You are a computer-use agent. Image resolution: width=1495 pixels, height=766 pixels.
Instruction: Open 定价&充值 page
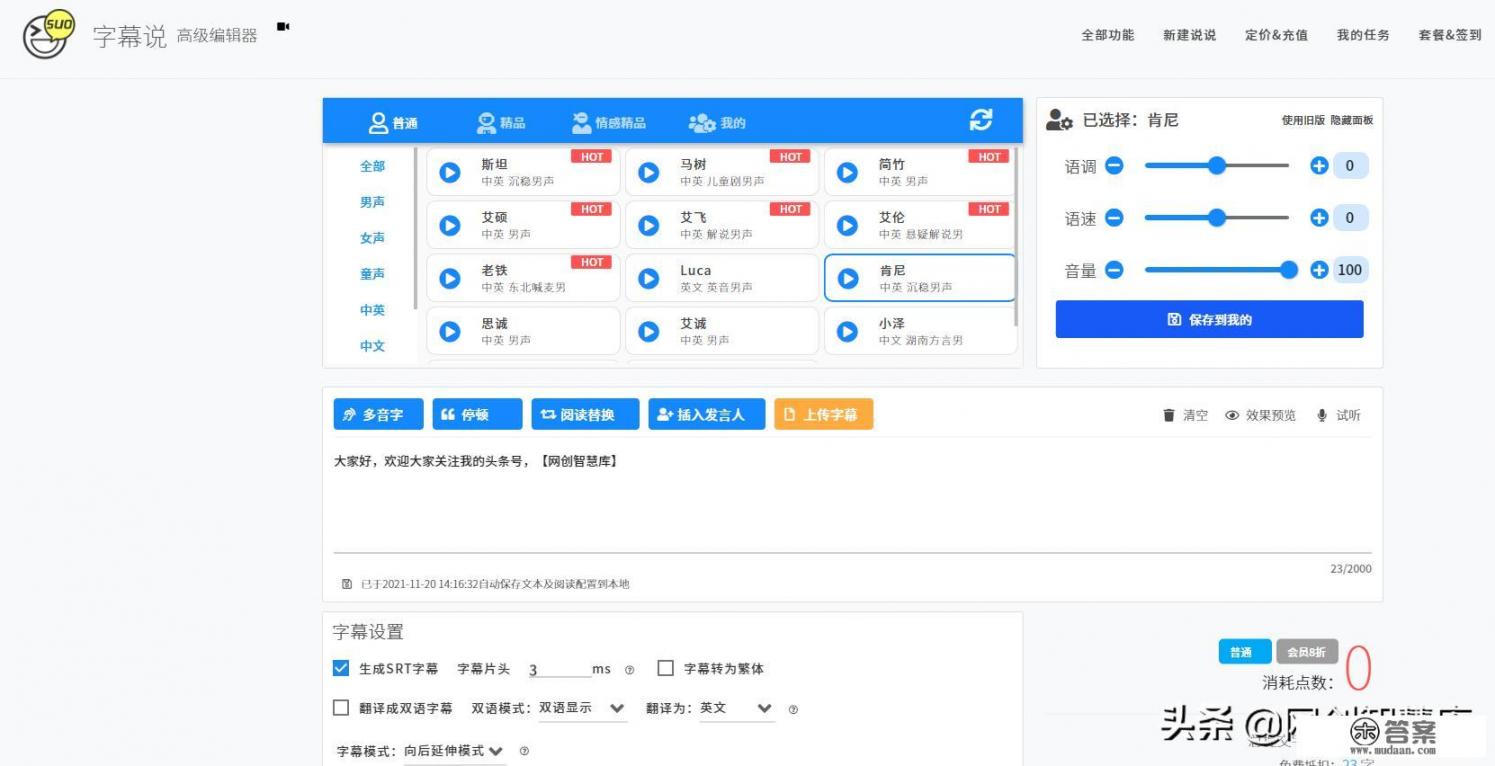pyautogui.click(x=1276, y=35)
